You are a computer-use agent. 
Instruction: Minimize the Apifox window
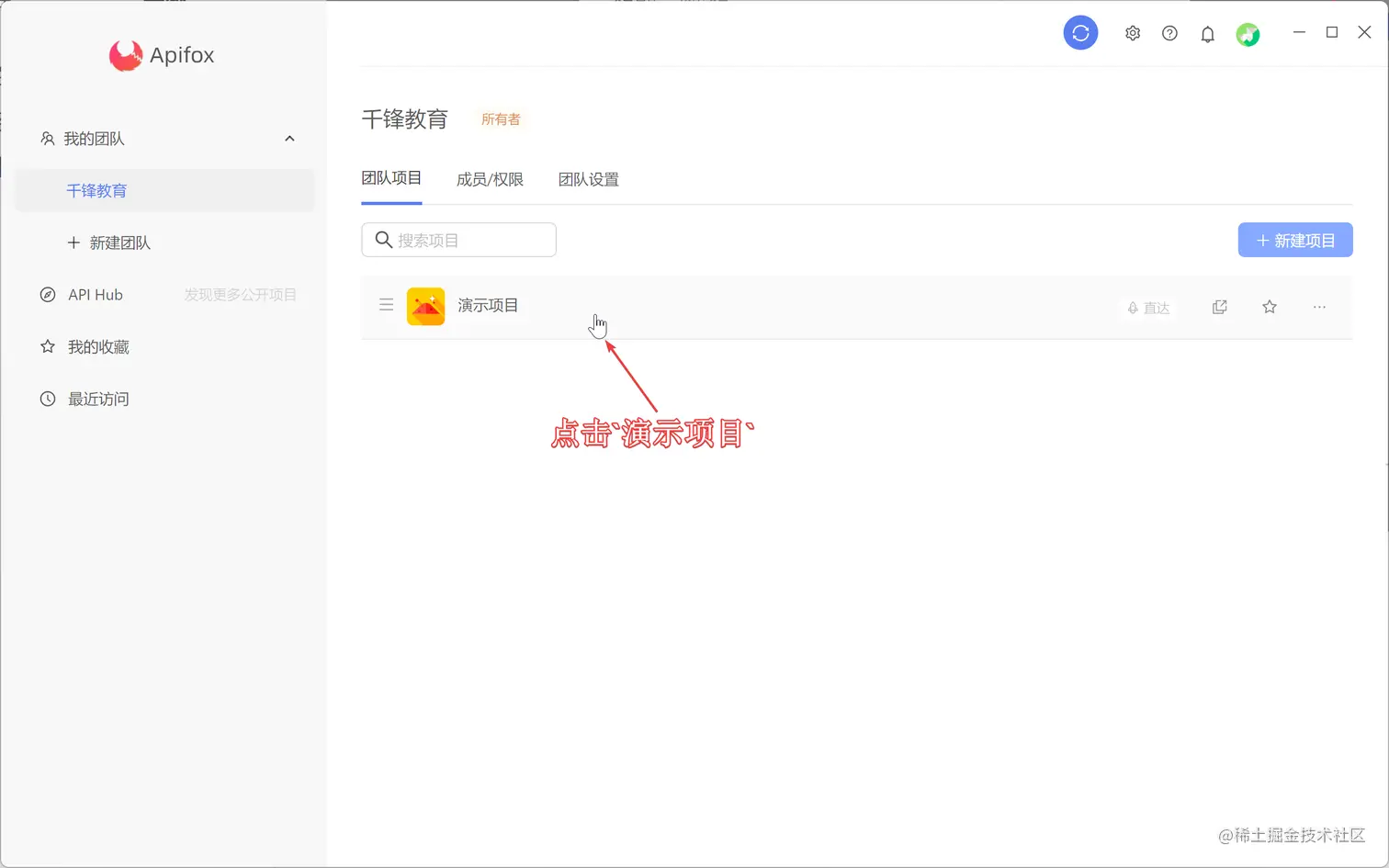(x=1299, y=32)
